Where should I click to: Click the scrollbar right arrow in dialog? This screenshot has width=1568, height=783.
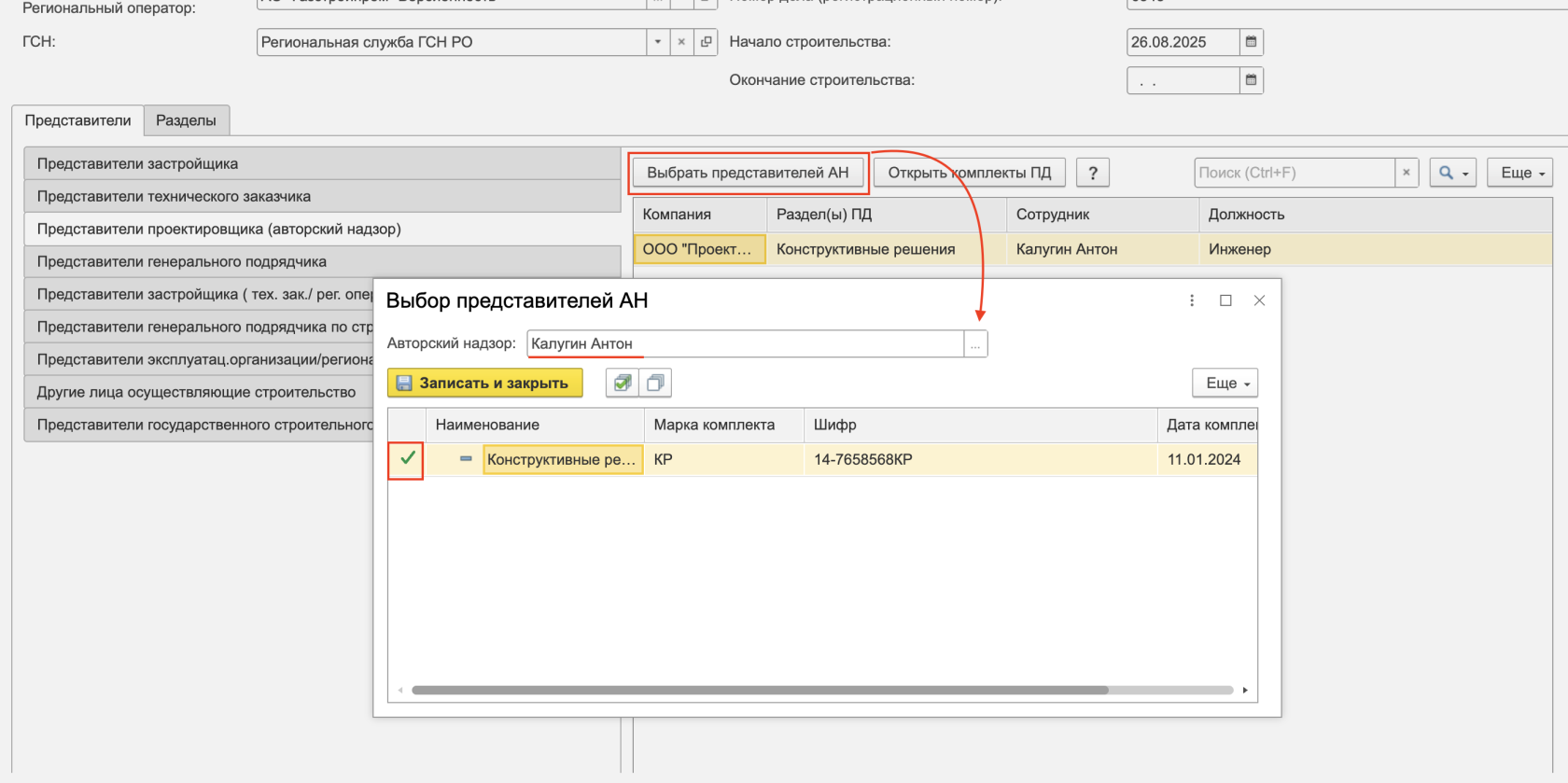pos(1245,691)
